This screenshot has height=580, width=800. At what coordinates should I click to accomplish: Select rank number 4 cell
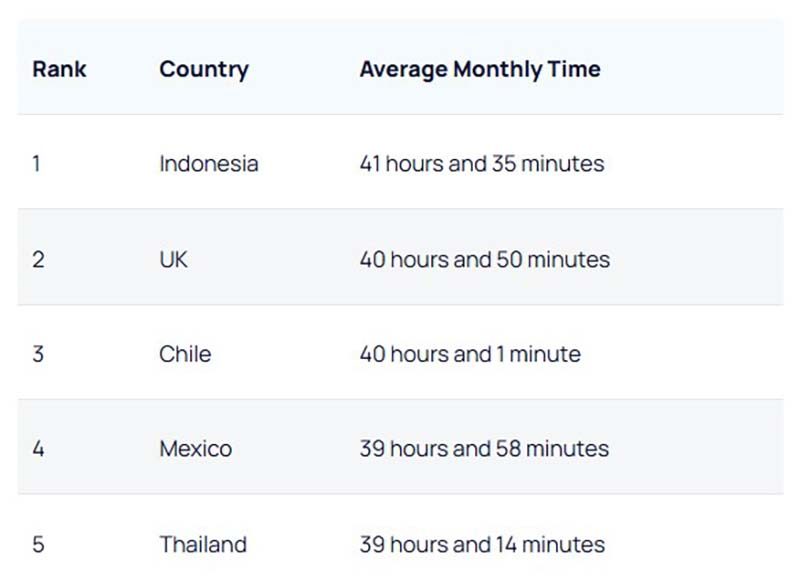[x=38, y=449]
